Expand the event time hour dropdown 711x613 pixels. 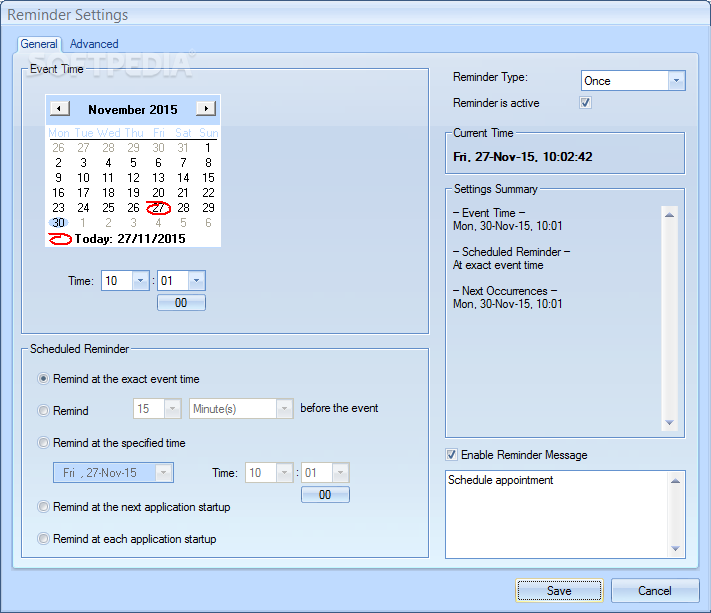point(141,281)
